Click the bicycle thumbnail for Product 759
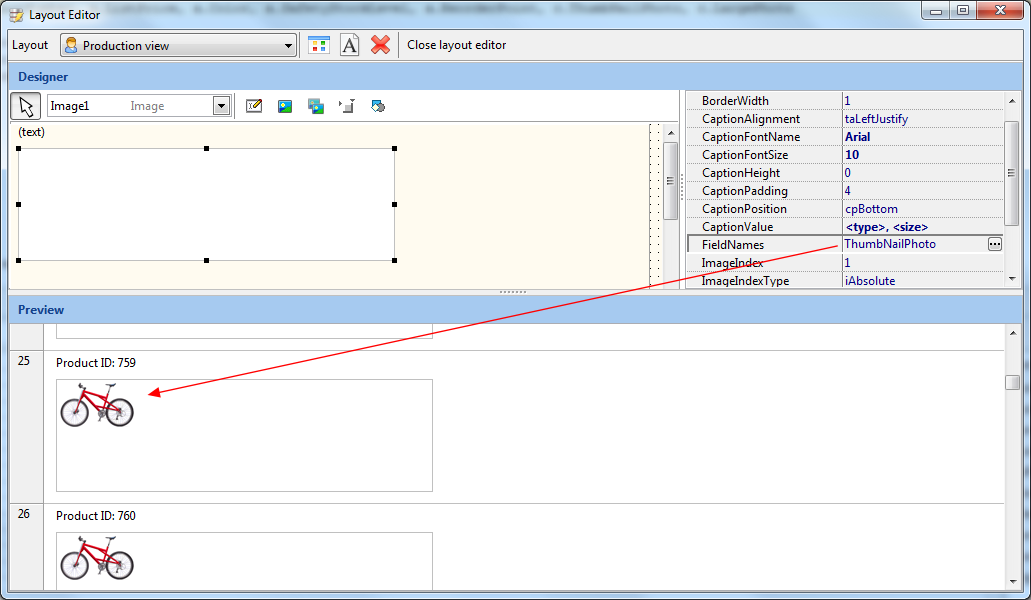This screenshot has height=600, width=1031. click(x=97, y=405)
